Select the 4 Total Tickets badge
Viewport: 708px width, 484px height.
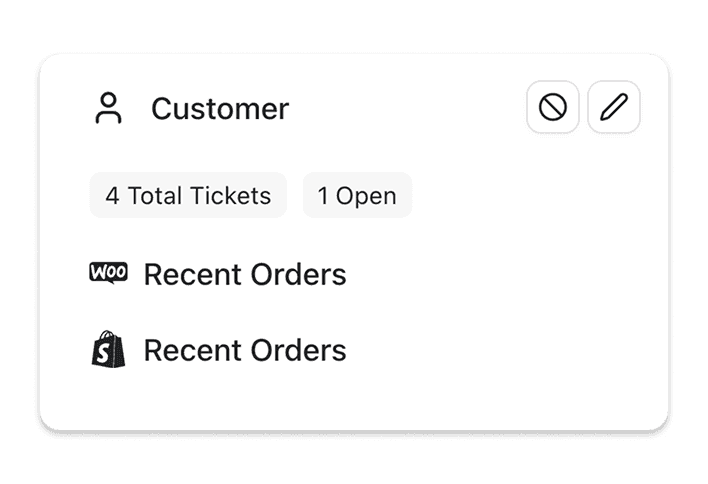point(188,195)
